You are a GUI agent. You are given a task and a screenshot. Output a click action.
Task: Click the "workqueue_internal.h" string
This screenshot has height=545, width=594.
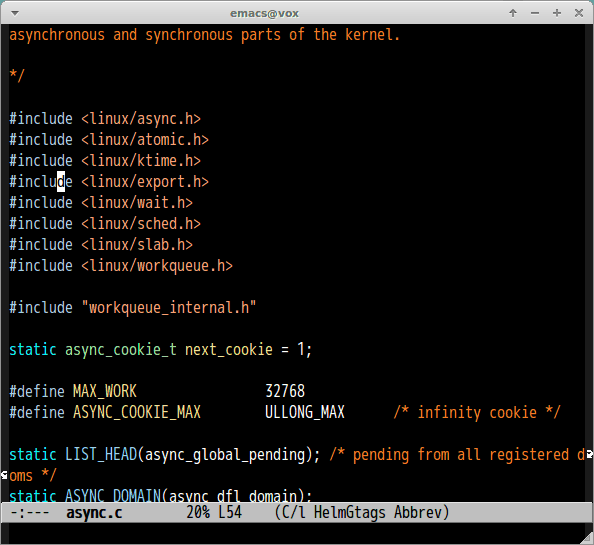coord(169,308)
